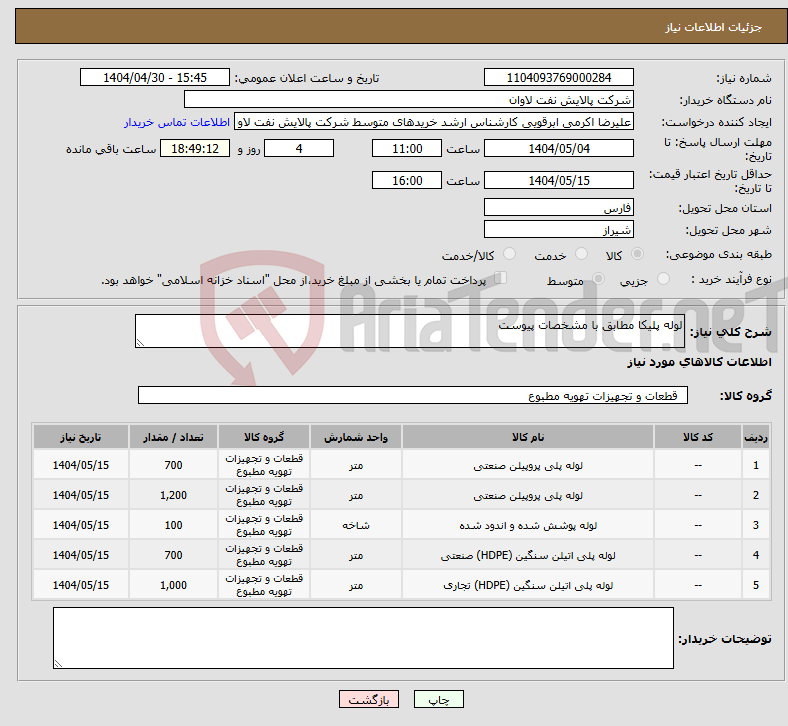The image size is (788, 726).
Task: Click the remaining time field 18:49:12
Action: point(195,149)
